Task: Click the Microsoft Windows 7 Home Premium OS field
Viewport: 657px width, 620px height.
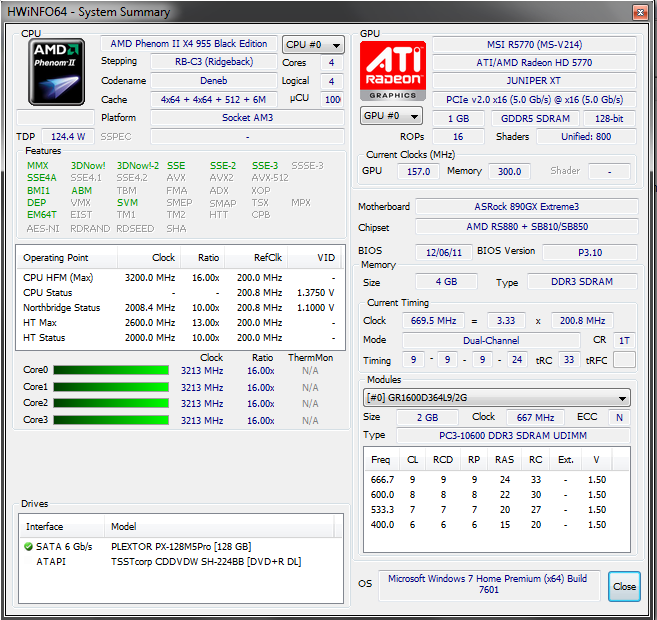Action: pos(489,584)
